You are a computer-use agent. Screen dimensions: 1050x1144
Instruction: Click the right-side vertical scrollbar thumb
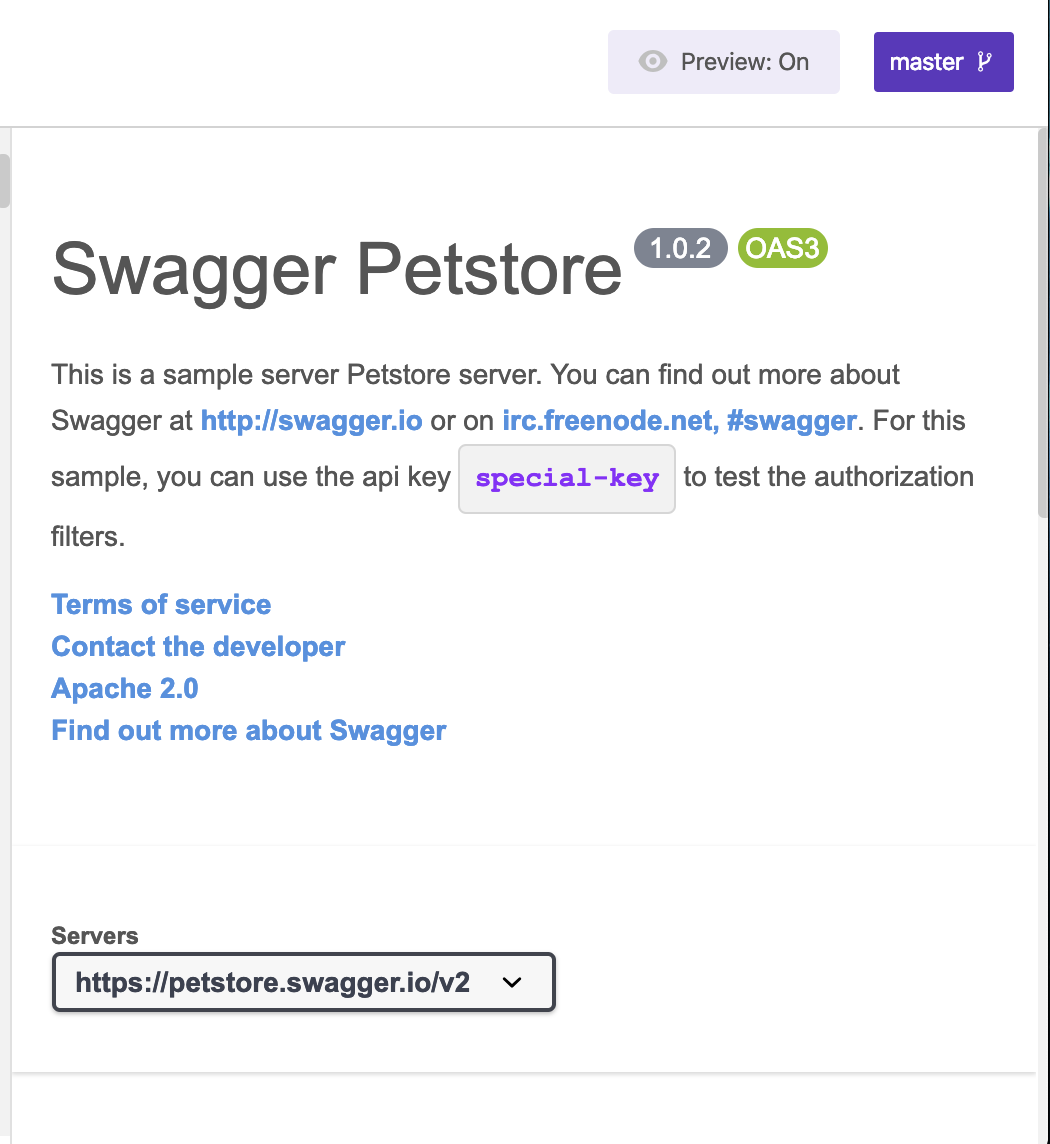pyautogui.click(x=1044, y=320)
